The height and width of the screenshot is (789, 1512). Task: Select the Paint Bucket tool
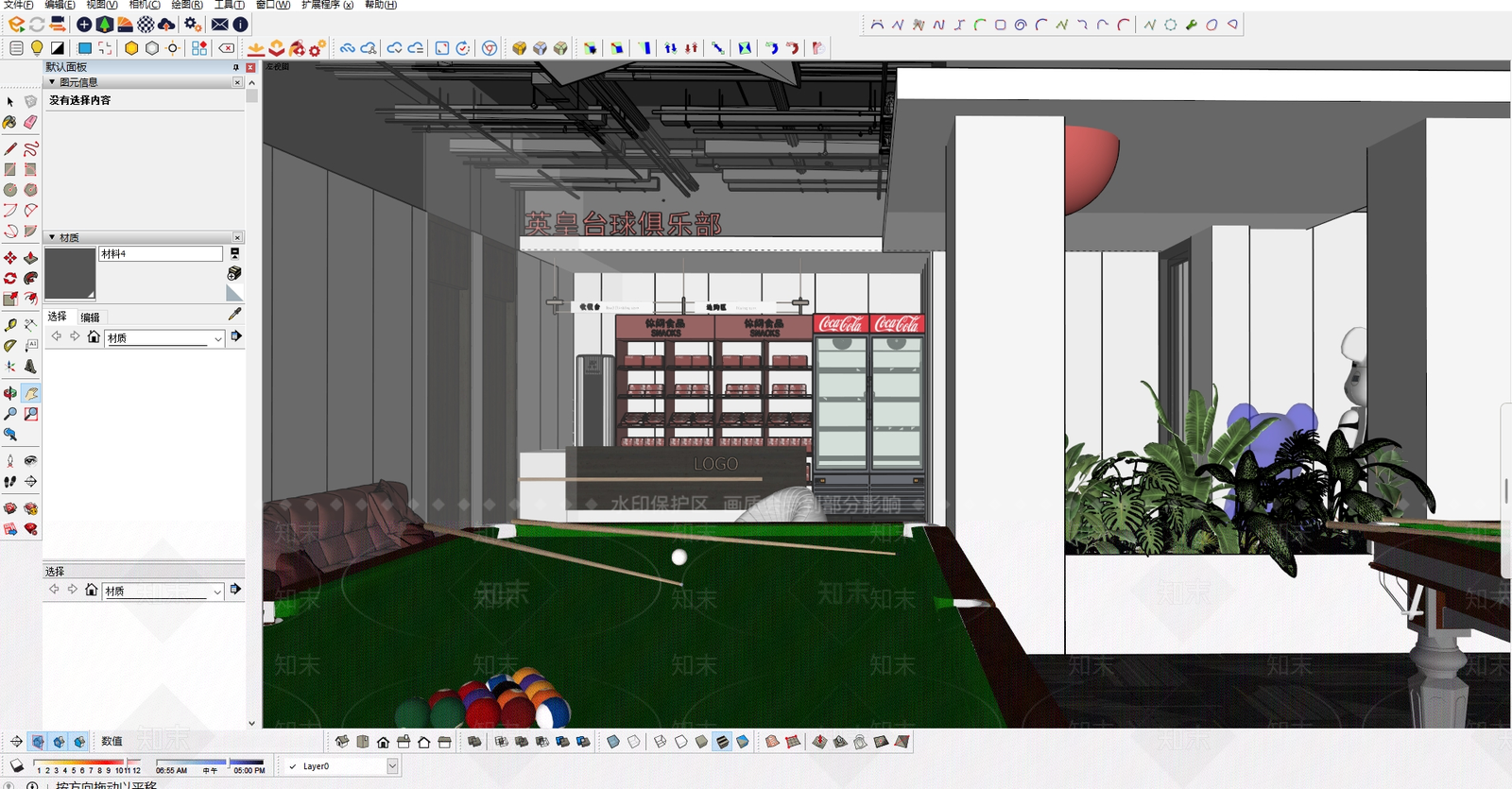click(x=9, y=122)
